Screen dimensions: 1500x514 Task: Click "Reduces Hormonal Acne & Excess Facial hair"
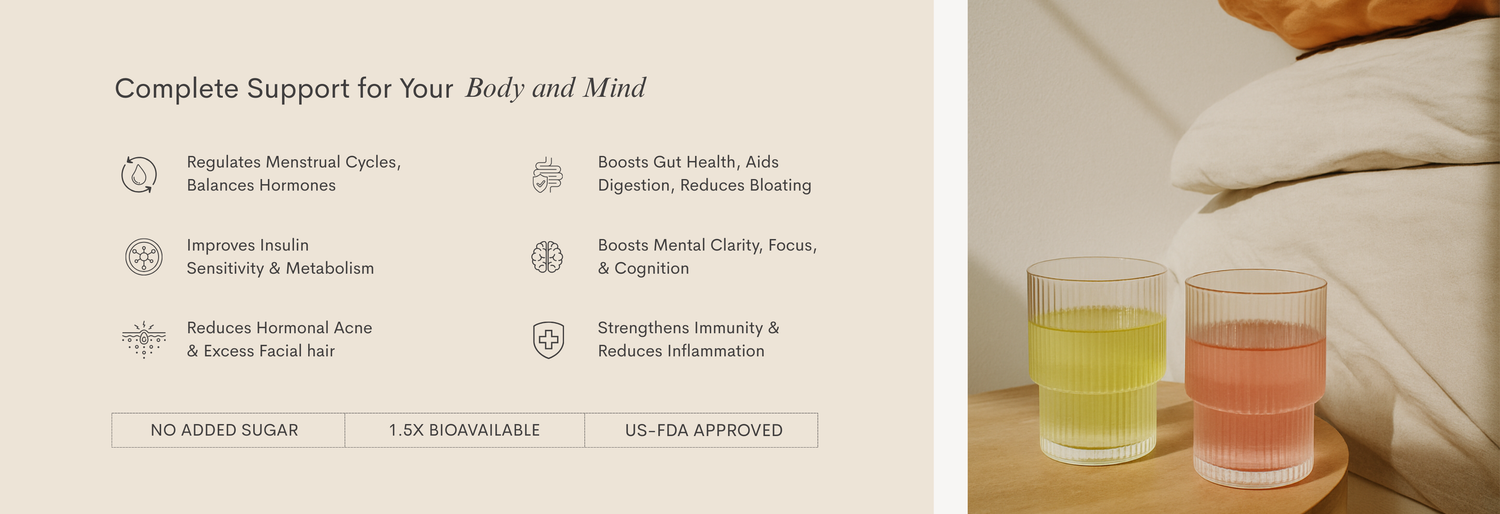point(279,340)
